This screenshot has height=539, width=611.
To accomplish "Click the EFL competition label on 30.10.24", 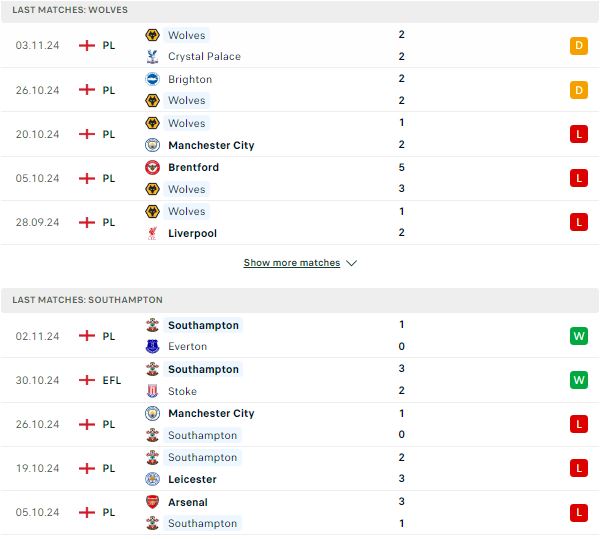I will point(112,380).
